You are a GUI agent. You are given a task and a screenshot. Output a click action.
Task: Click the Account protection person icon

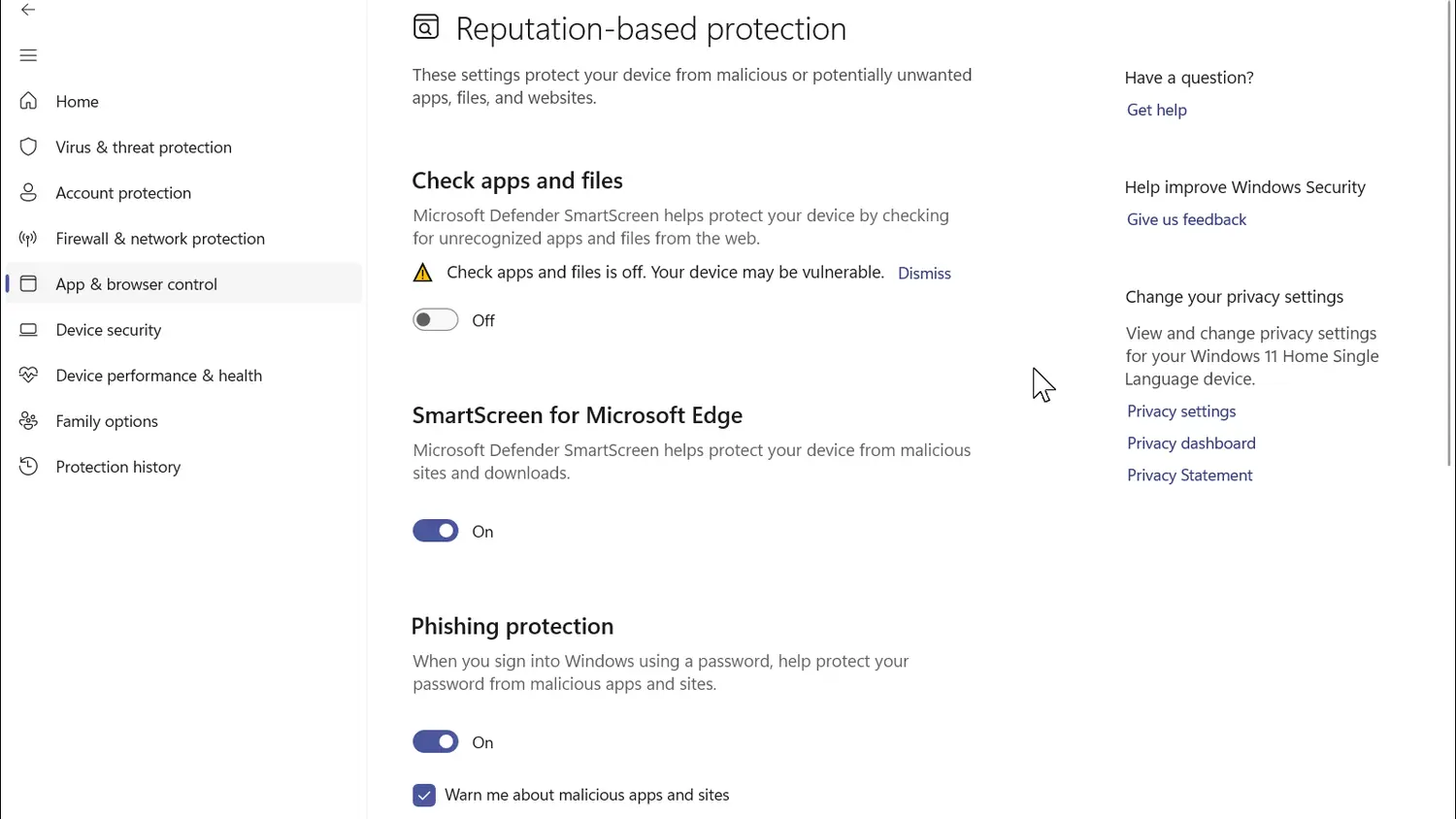tap(28, 192)
